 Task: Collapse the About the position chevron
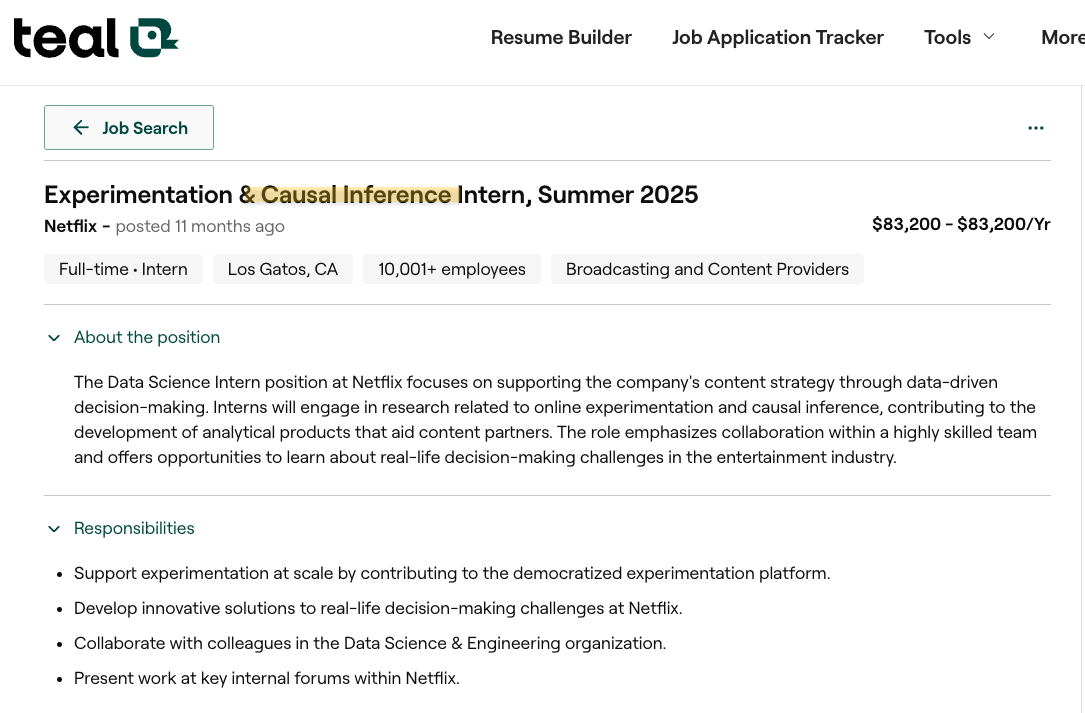pyautogui.click(x=54, y=338)
